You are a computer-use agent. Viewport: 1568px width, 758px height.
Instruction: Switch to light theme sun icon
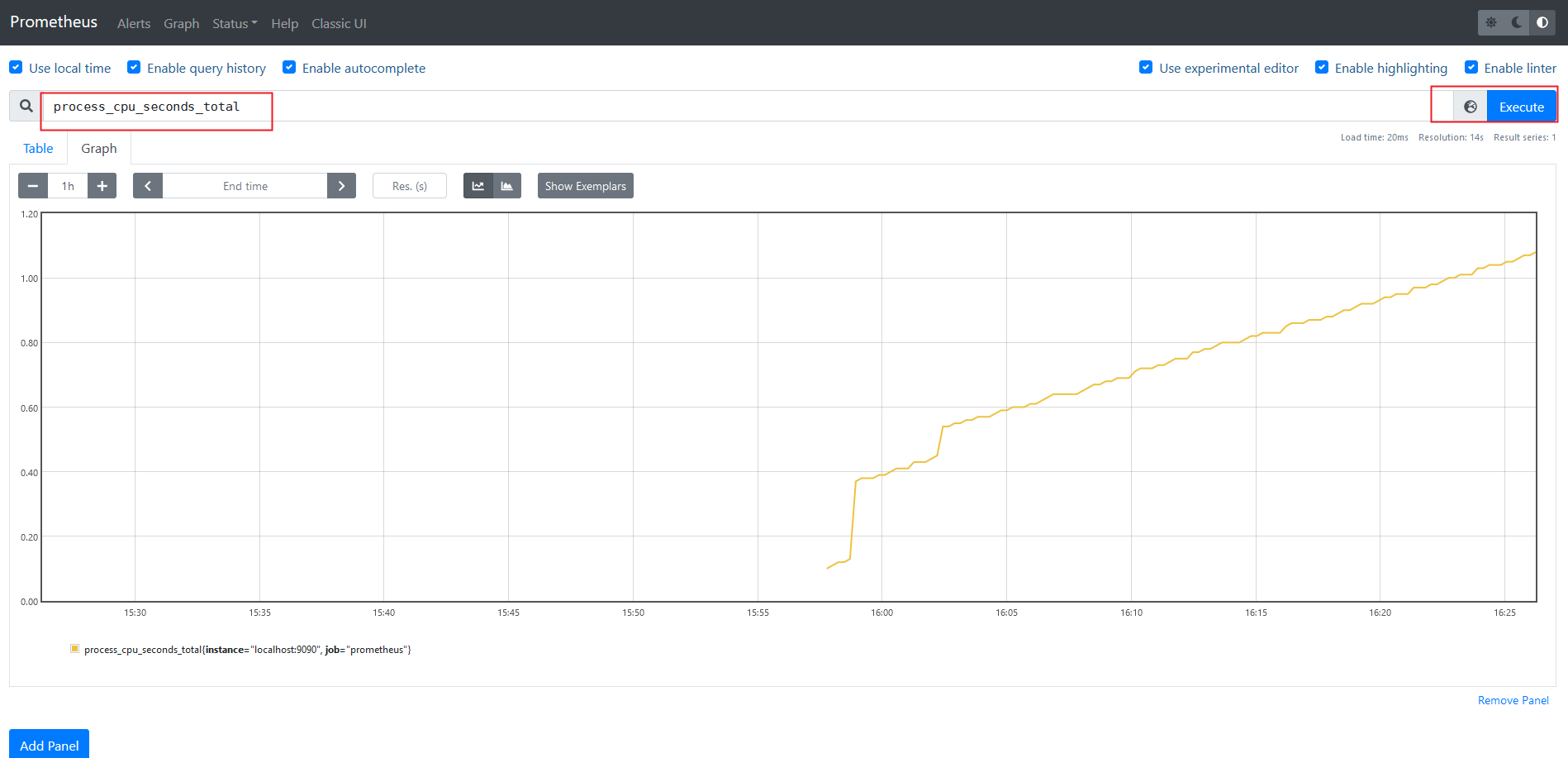point(1491,22)
